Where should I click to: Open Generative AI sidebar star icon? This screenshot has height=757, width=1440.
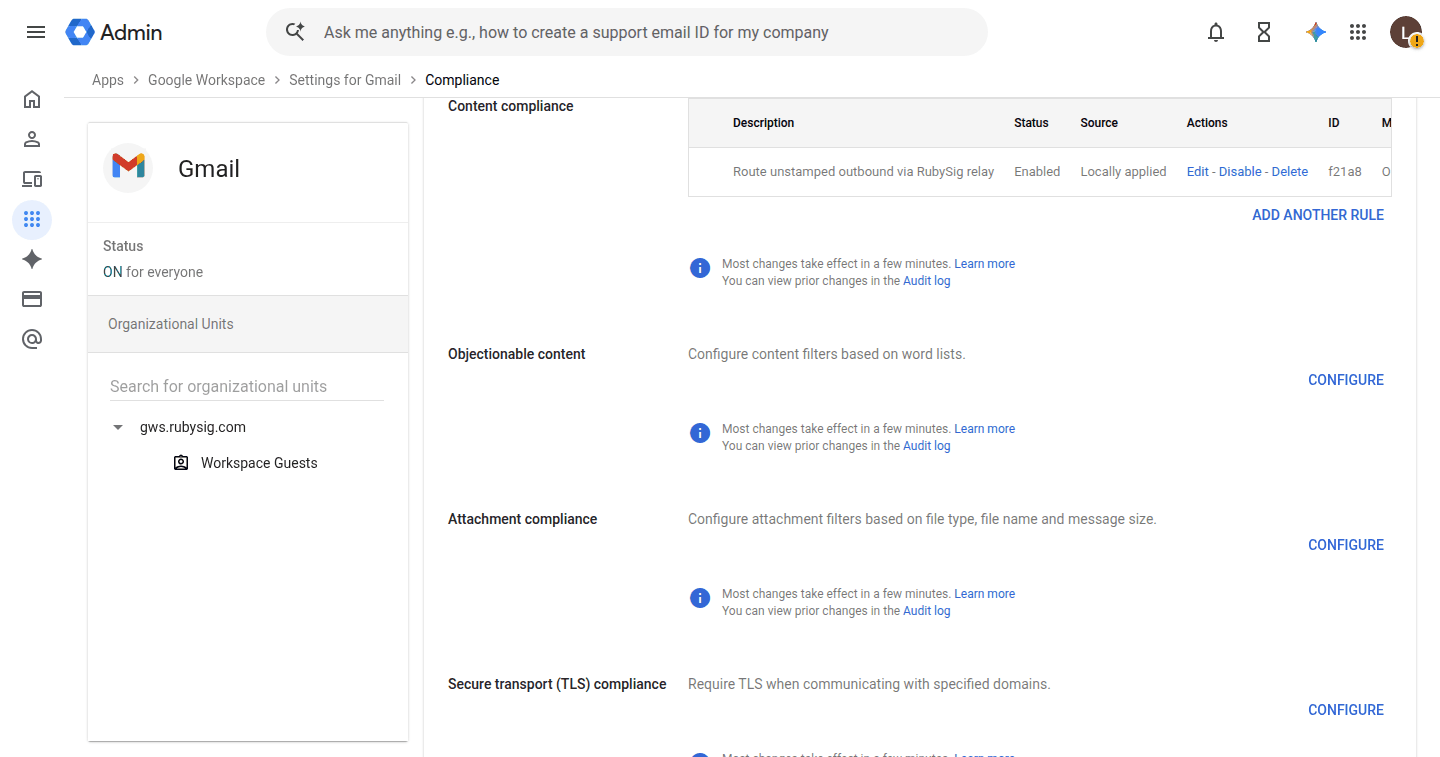pos(32,259)
